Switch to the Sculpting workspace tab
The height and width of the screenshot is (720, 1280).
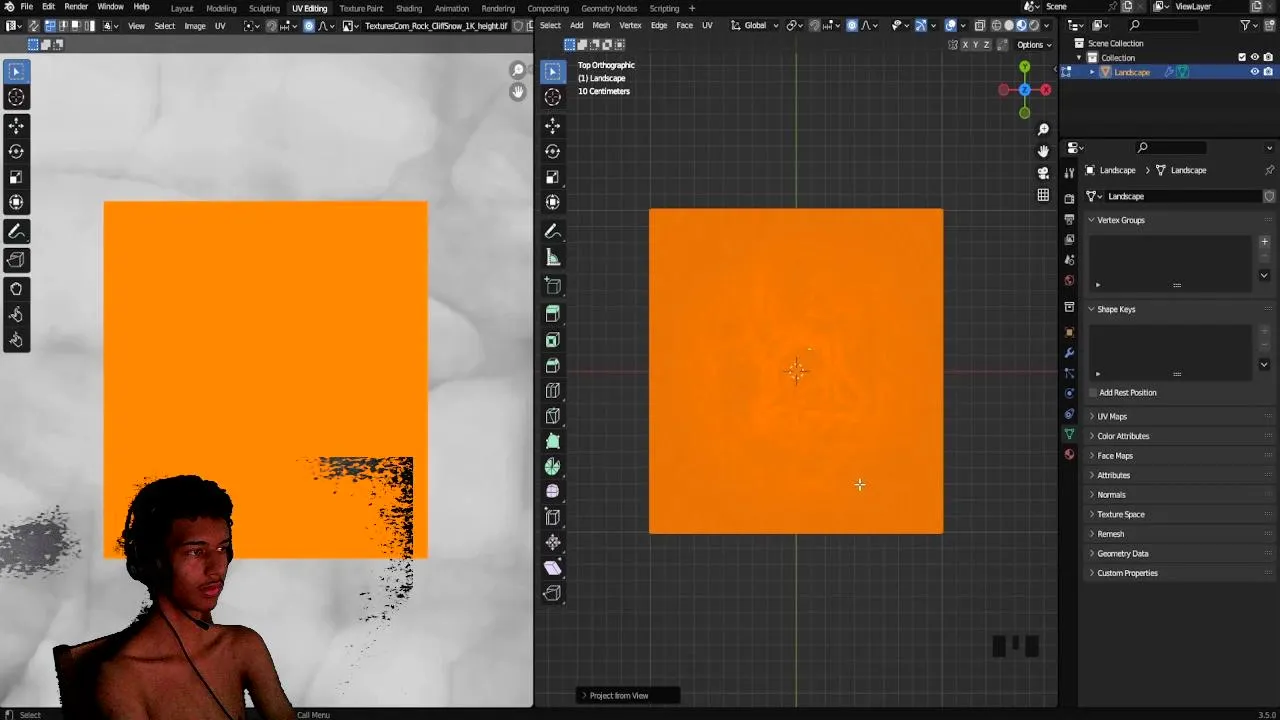(264, 8)
